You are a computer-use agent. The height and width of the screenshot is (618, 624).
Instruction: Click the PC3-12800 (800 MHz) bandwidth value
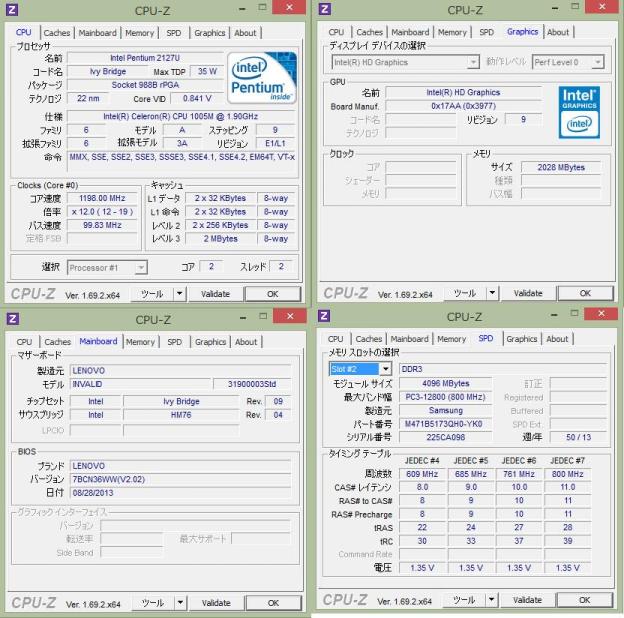(445, 397)
